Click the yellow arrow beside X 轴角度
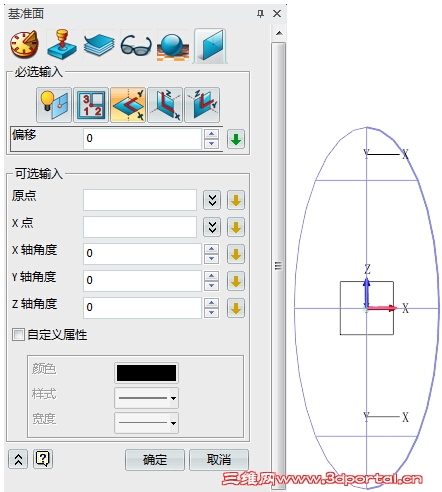442x492 pixels. pos(236,254)
